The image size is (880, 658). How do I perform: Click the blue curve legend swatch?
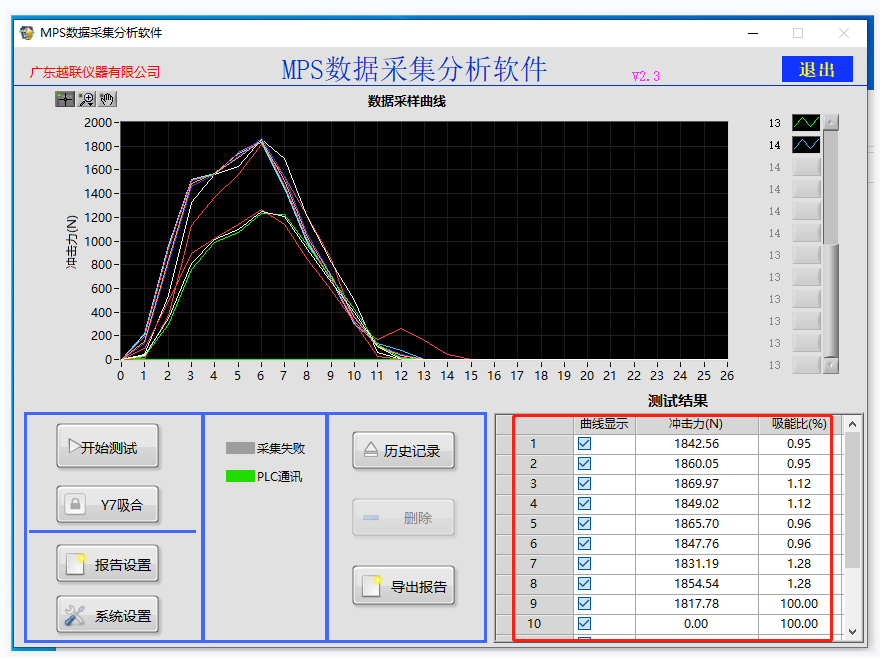(806, 145)
